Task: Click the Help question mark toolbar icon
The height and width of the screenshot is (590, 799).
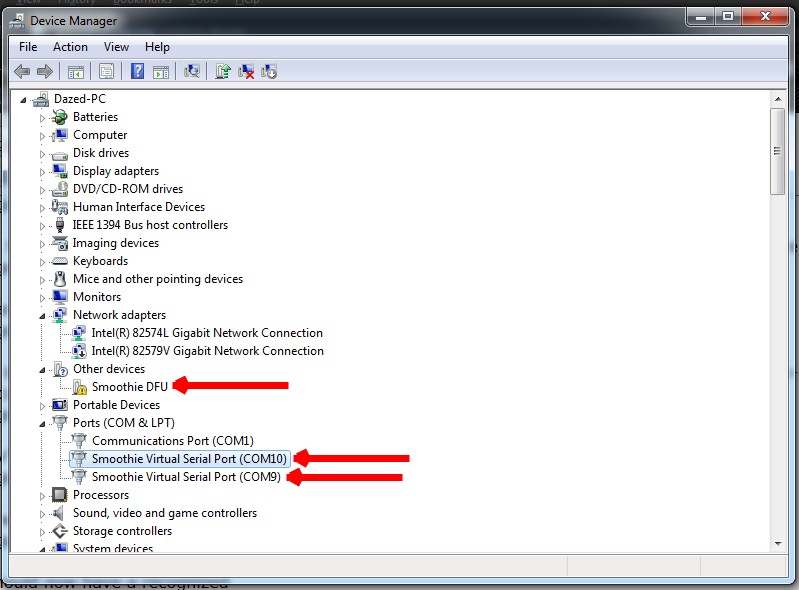Action: [x=137, y=71]
